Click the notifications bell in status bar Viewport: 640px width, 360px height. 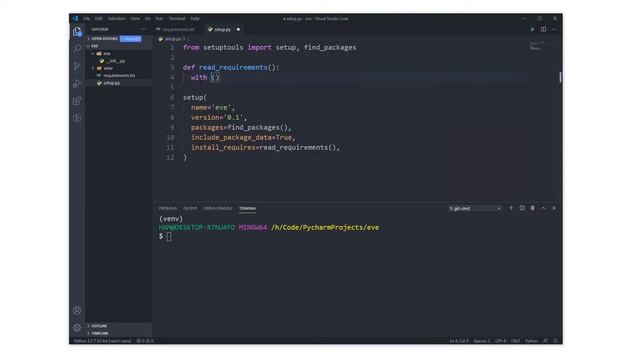[555, 341]
